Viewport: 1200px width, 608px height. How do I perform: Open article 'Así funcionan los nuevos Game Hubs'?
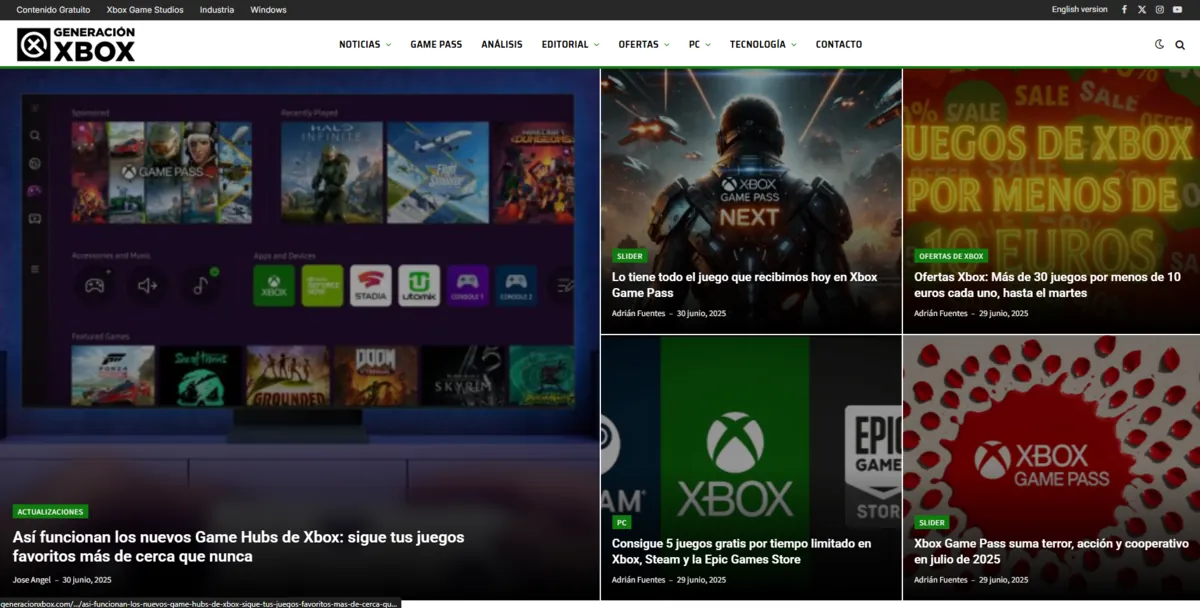pyautogui.click(x=239, y=546)
